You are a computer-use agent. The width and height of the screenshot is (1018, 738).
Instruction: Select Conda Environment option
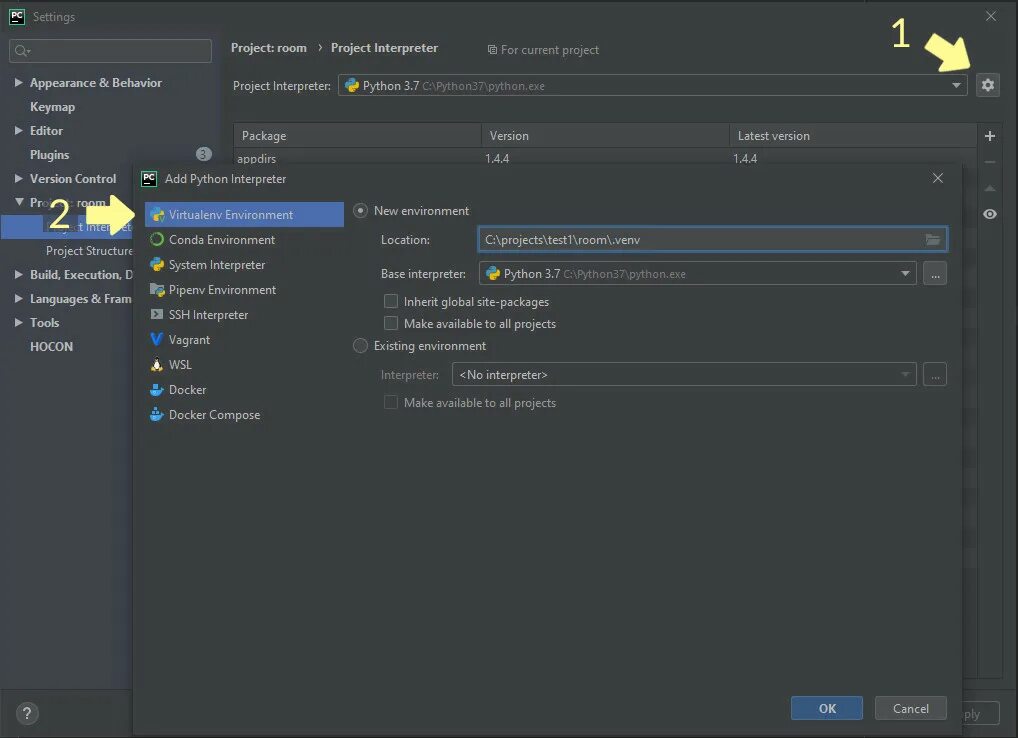pos(244,240)
